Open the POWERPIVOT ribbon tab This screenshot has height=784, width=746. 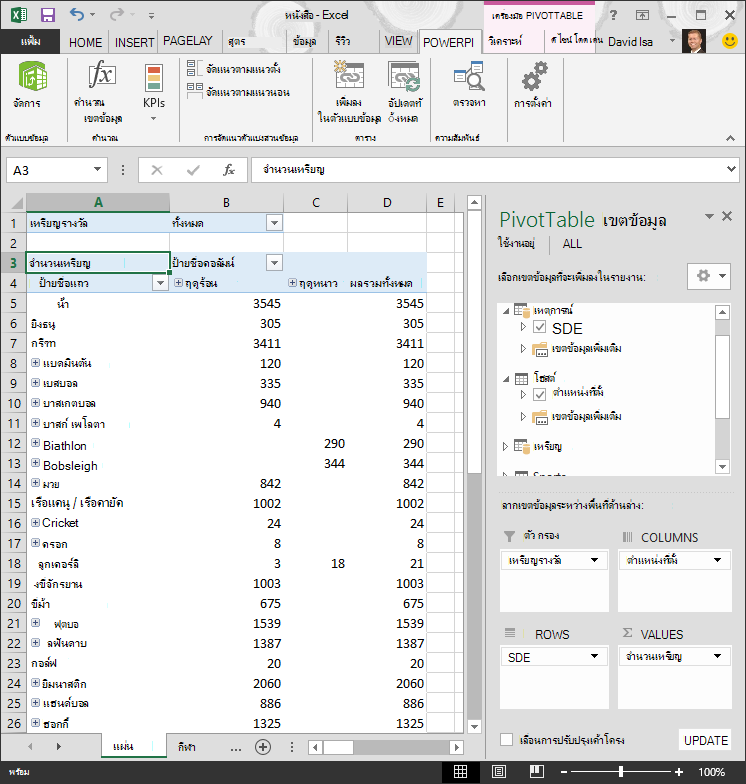tap(448, 42)
